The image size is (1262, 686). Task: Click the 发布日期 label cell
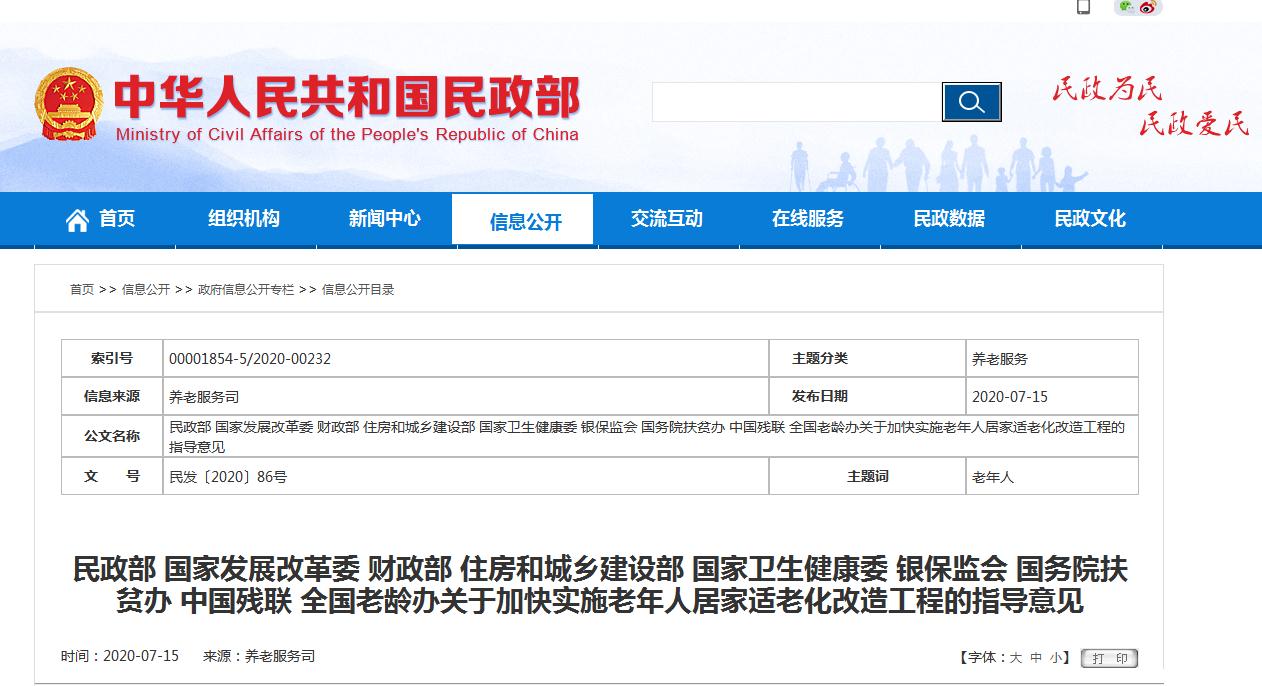tap(869, 397)
